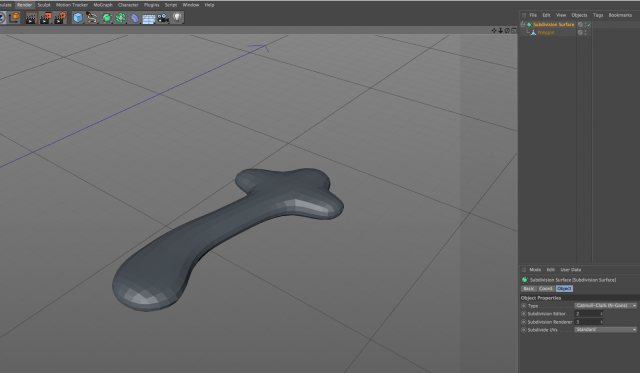Click the Subdivision Surface layer swatch box

[580, 24]
